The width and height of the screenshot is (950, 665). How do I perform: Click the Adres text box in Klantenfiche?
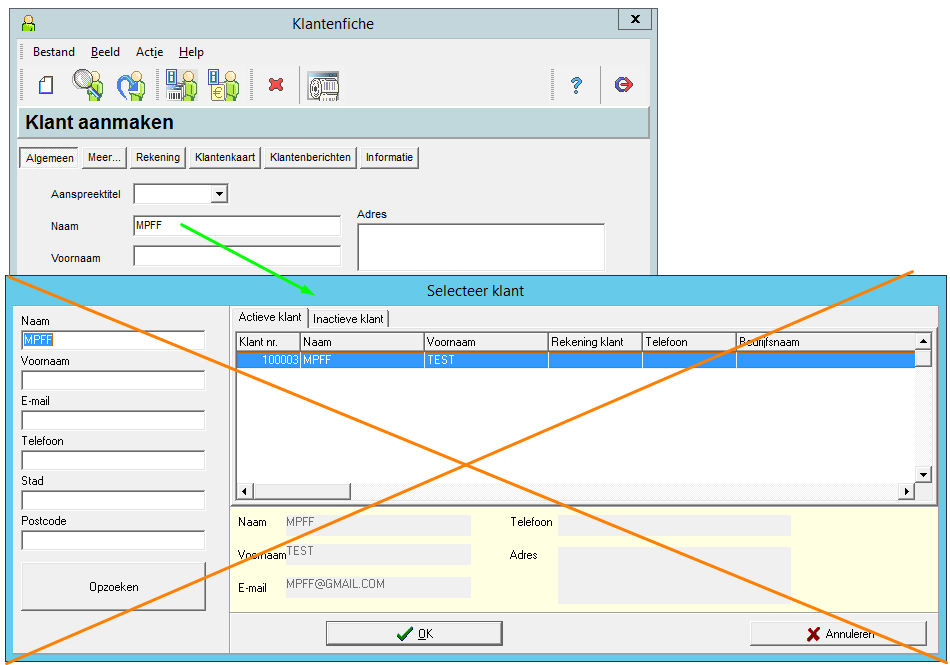[481, 247]
